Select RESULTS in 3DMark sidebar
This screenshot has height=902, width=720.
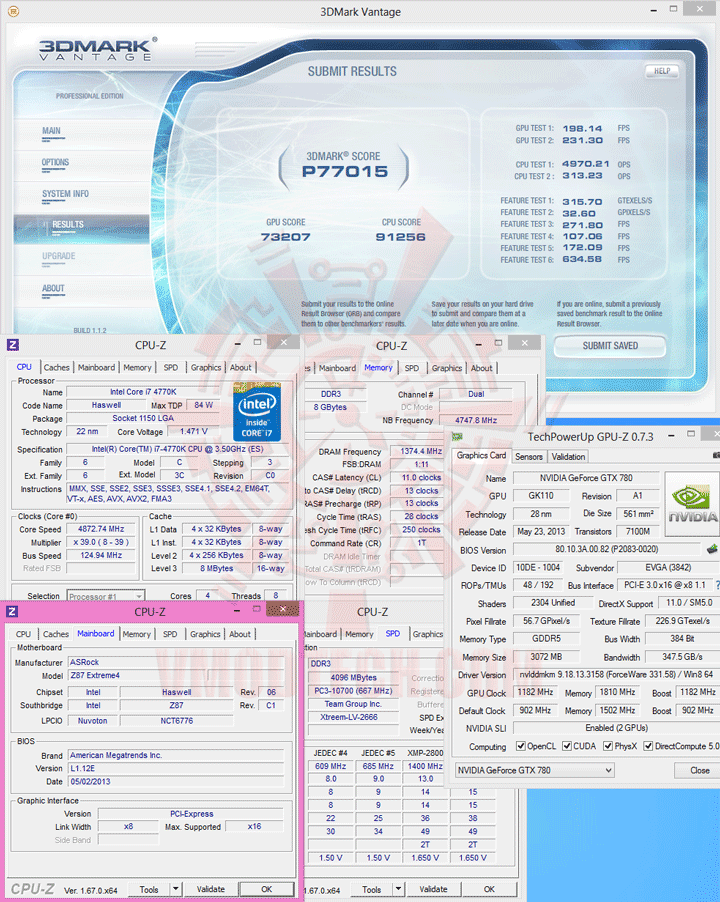tap(68, 225)
